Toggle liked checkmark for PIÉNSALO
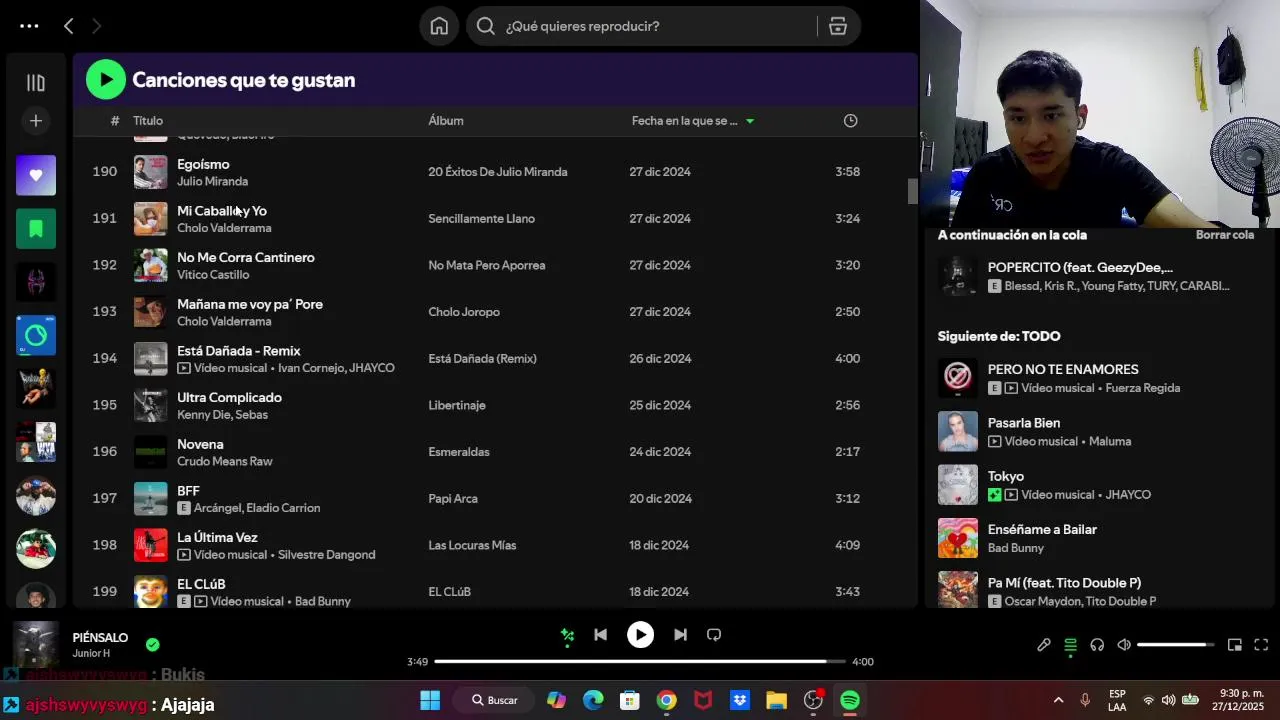 click(x=152, y=645)
